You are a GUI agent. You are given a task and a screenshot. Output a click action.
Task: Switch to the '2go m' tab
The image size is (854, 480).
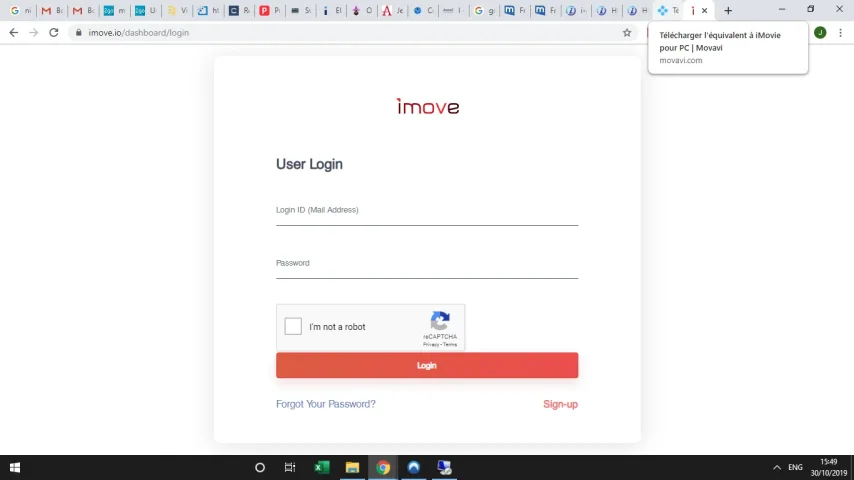pos(114,10)
